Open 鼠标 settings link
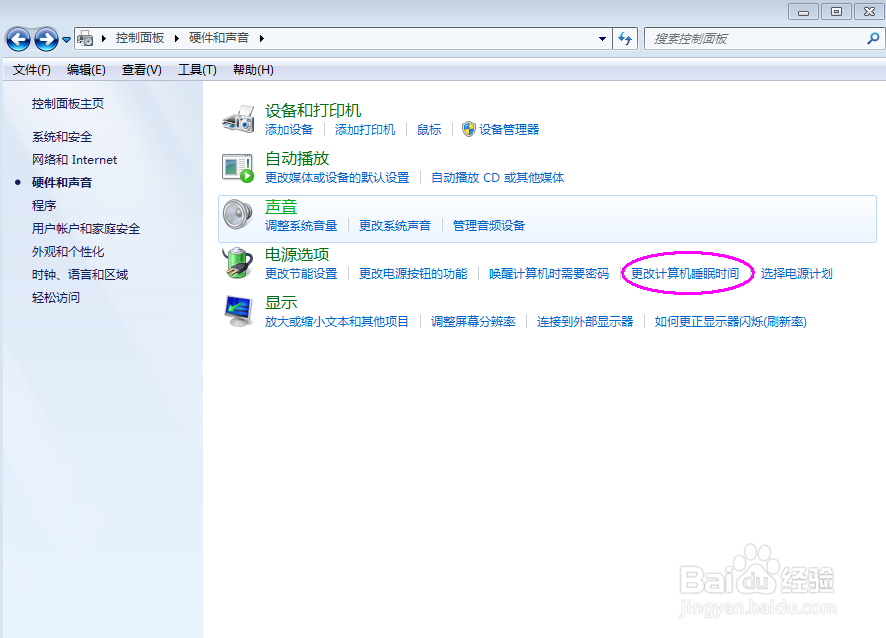Screen dimensions: 886x638 coord(429,130)
